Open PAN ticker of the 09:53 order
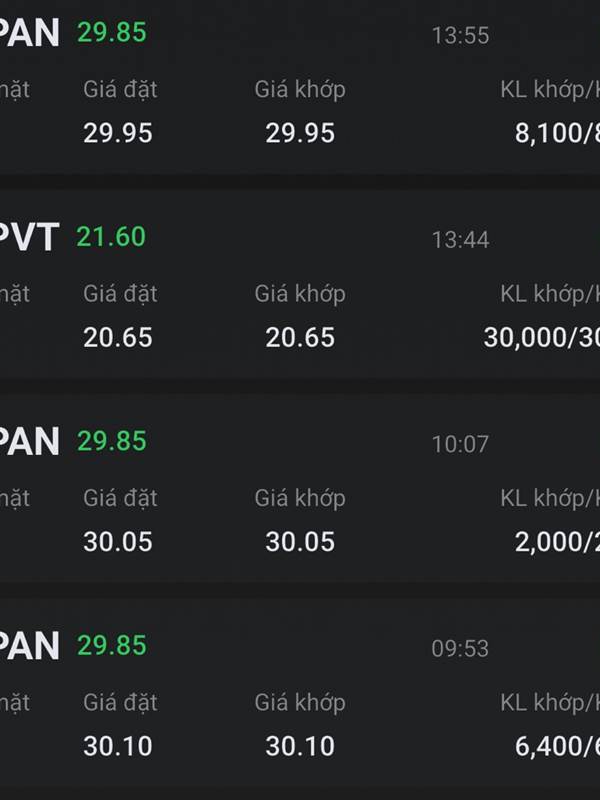The width and height of the screenshot is (600, 800). (30, 646)
